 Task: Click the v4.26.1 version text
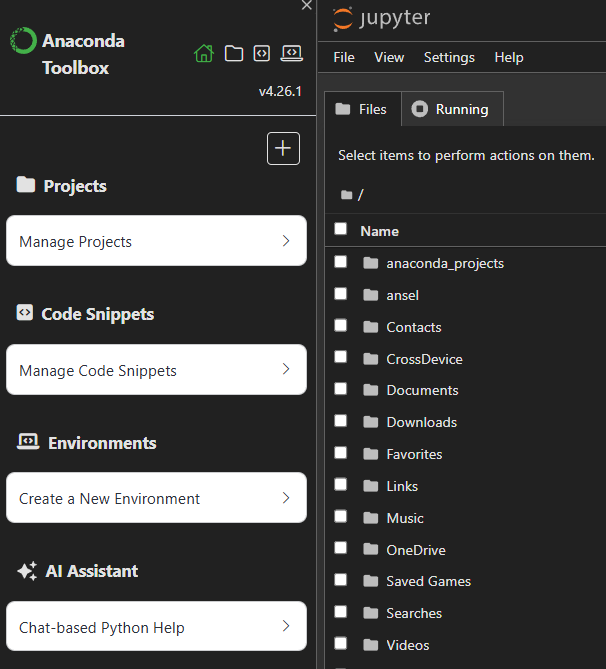(280, 91)
